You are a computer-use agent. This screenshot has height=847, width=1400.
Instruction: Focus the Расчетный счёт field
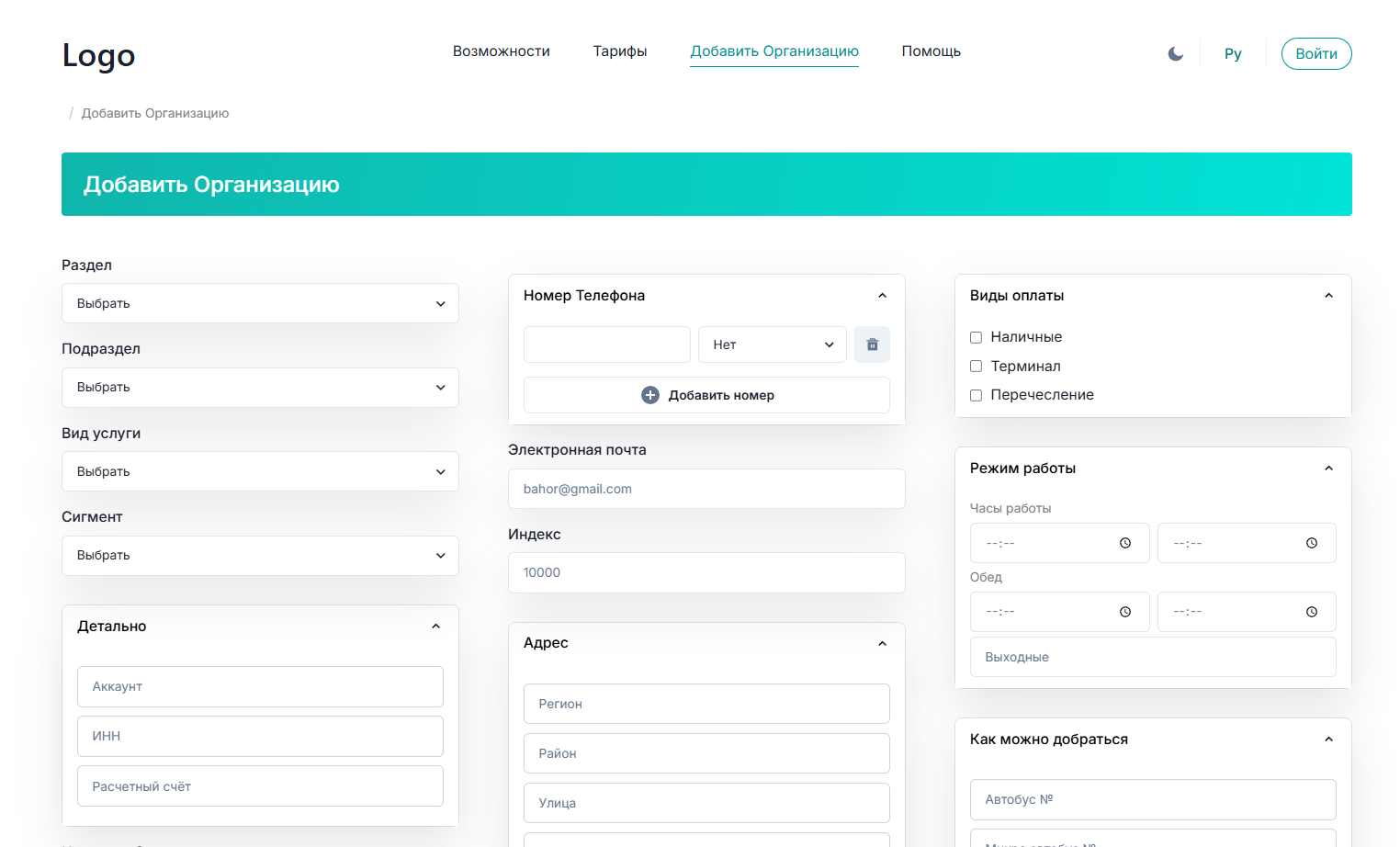tap(260, 786)
